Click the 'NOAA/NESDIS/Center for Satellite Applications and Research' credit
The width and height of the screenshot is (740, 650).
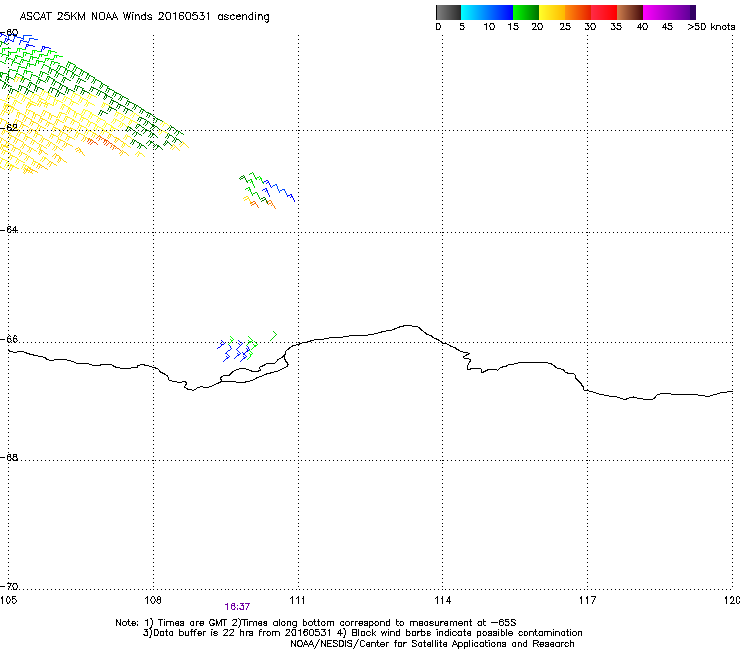click(432, 644)
